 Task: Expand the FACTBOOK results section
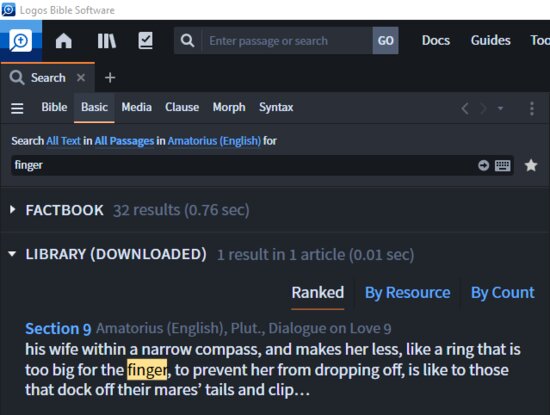click(13, 210)
